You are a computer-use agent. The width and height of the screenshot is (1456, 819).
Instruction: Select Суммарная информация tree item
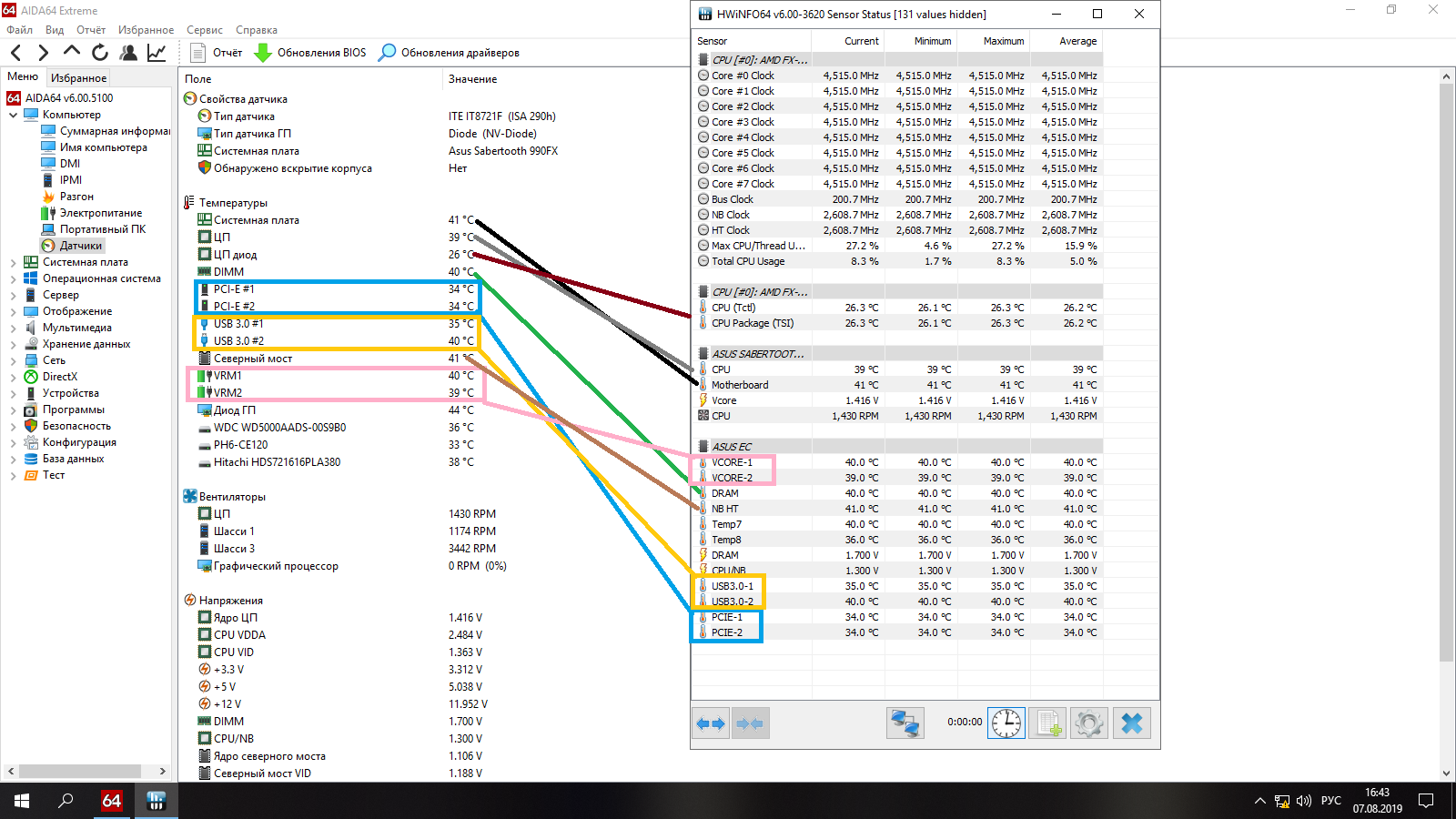point(106,131)
